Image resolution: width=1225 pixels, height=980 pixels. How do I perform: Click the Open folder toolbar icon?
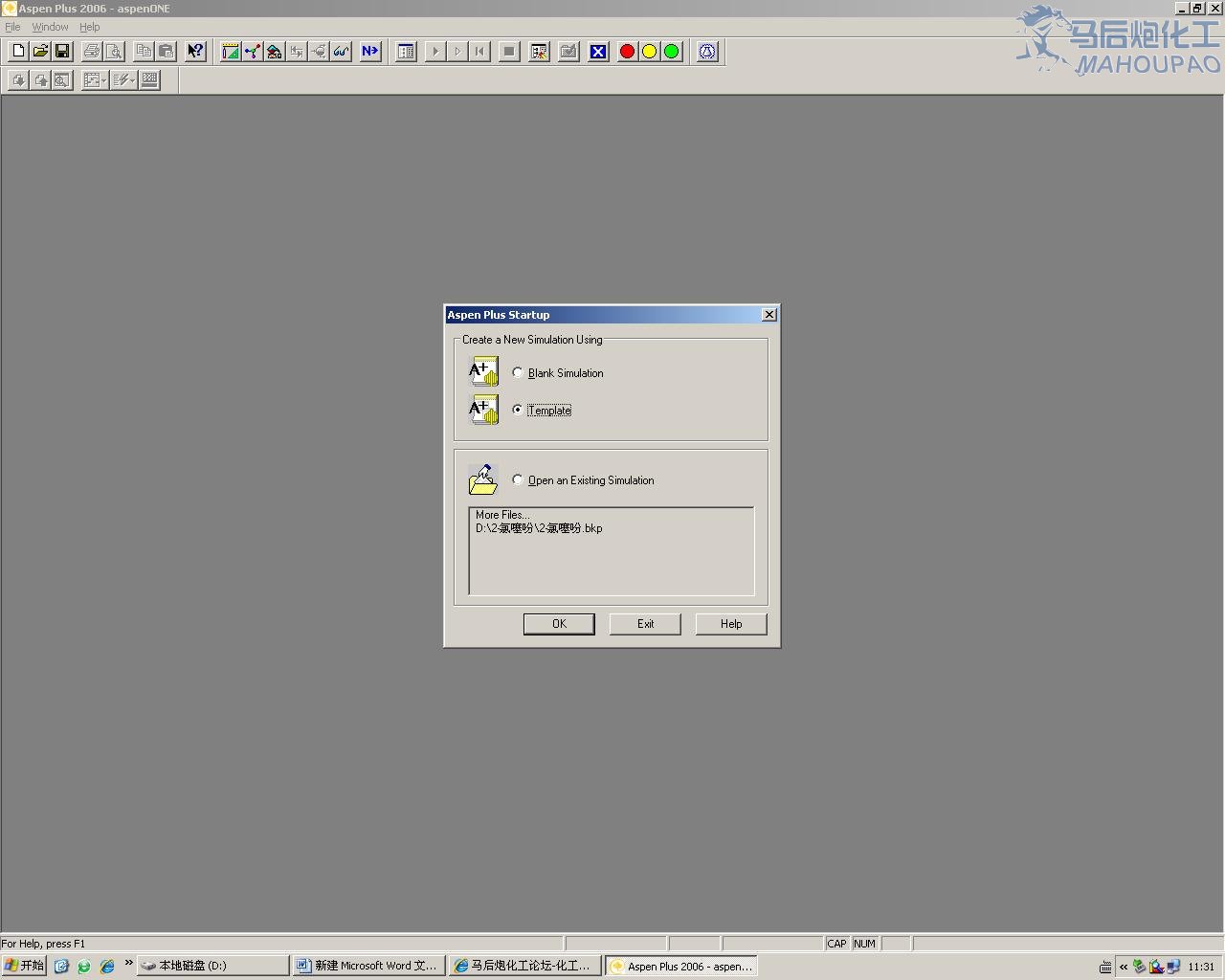coord(40,52)
